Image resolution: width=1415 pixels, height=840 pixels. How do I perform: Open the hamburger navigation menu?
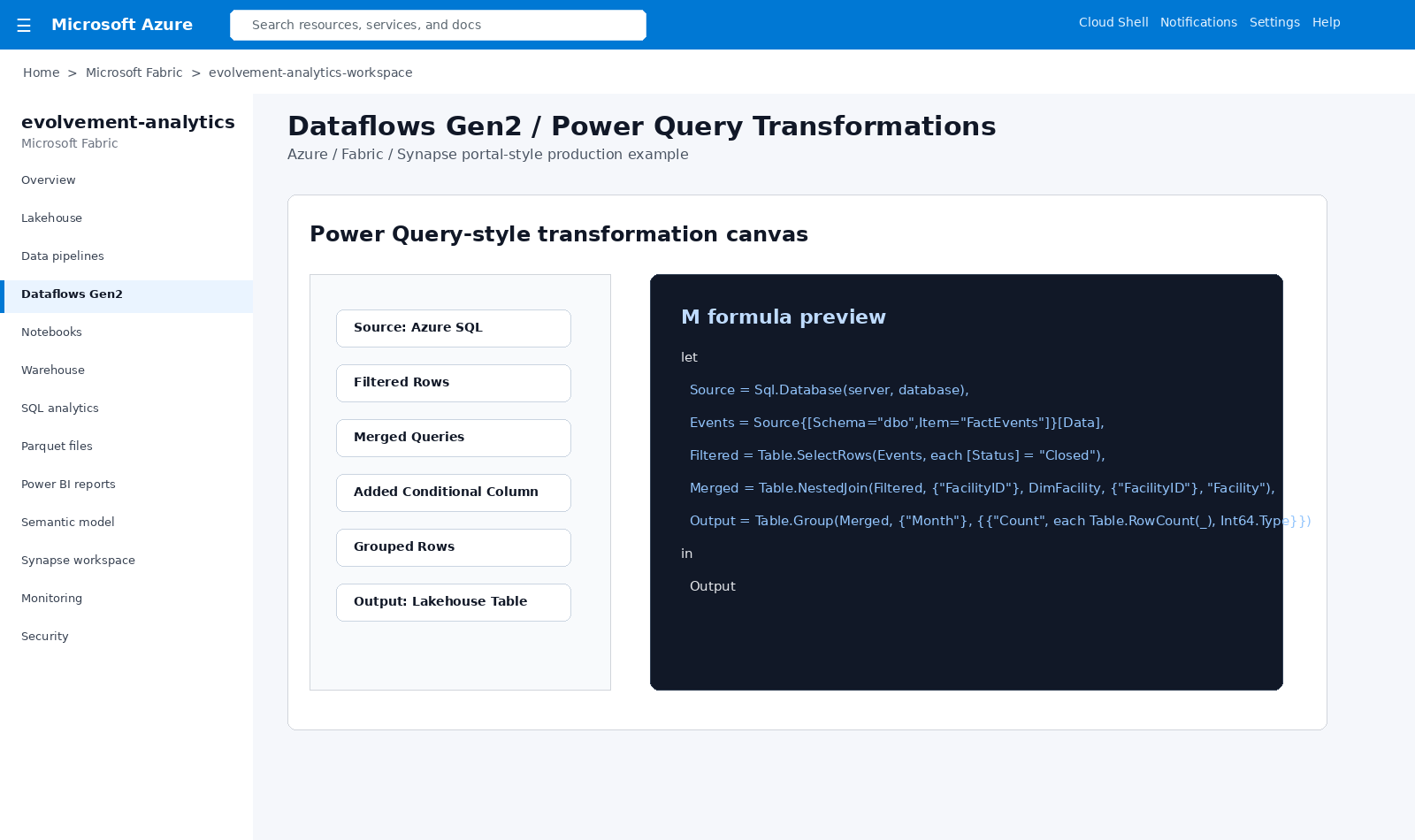point(24,25)
